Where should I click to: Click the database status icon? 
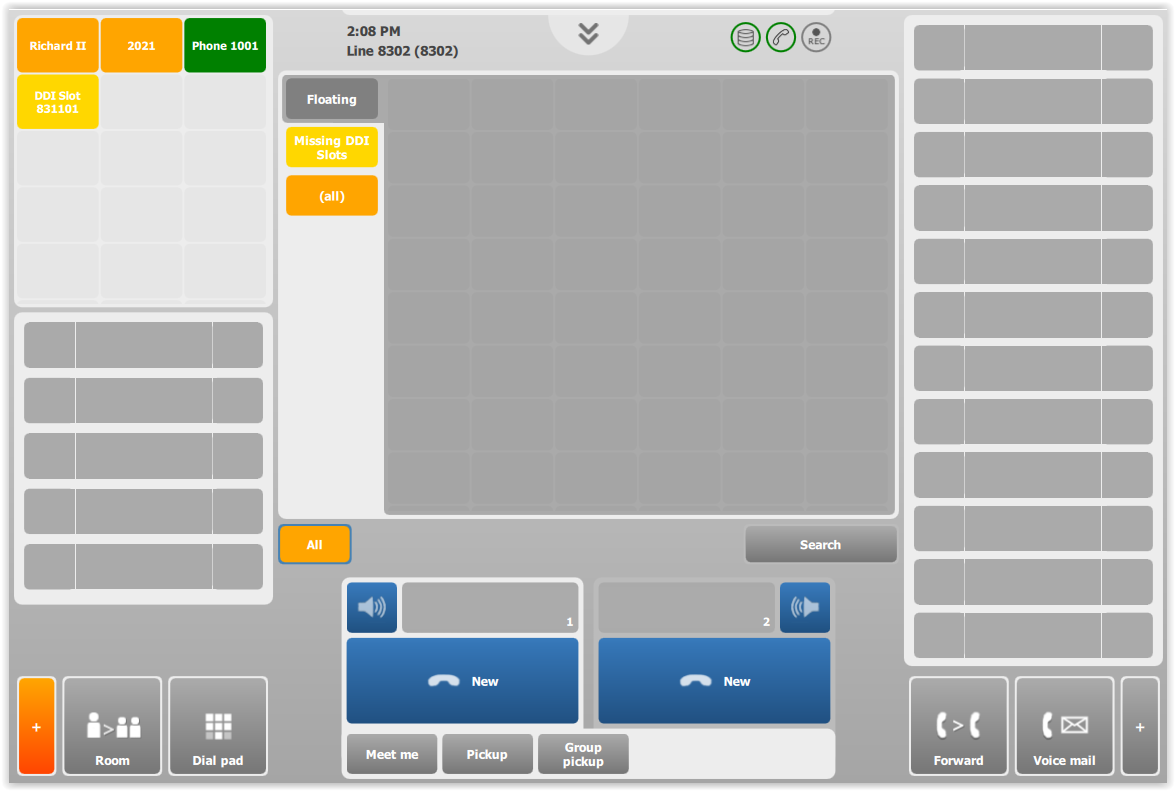click(746, 37)
